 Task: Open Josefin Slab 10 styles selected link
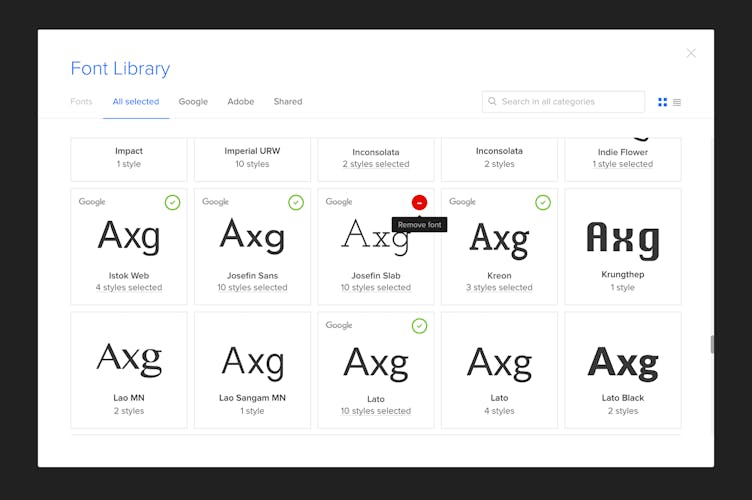pyautogui.click(x=376, y=288)
